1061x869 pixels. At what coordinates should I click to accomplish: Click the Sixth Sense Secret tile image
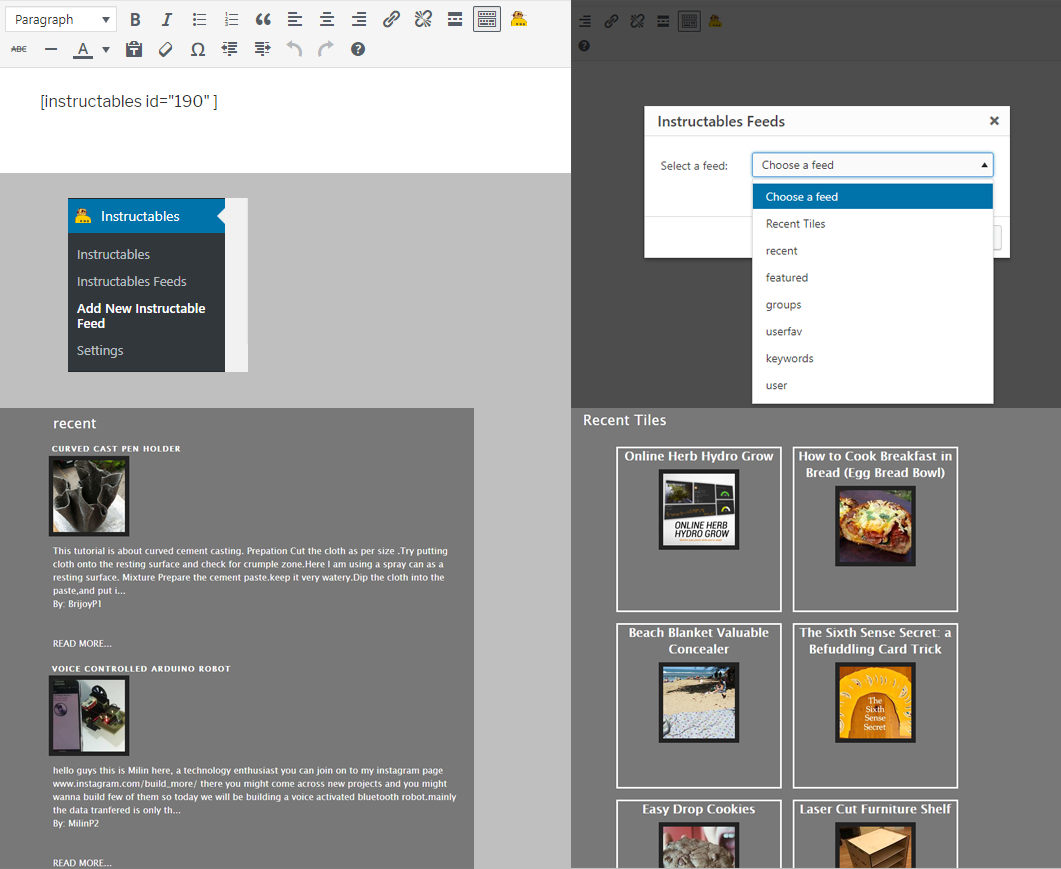tap(875, 703)
